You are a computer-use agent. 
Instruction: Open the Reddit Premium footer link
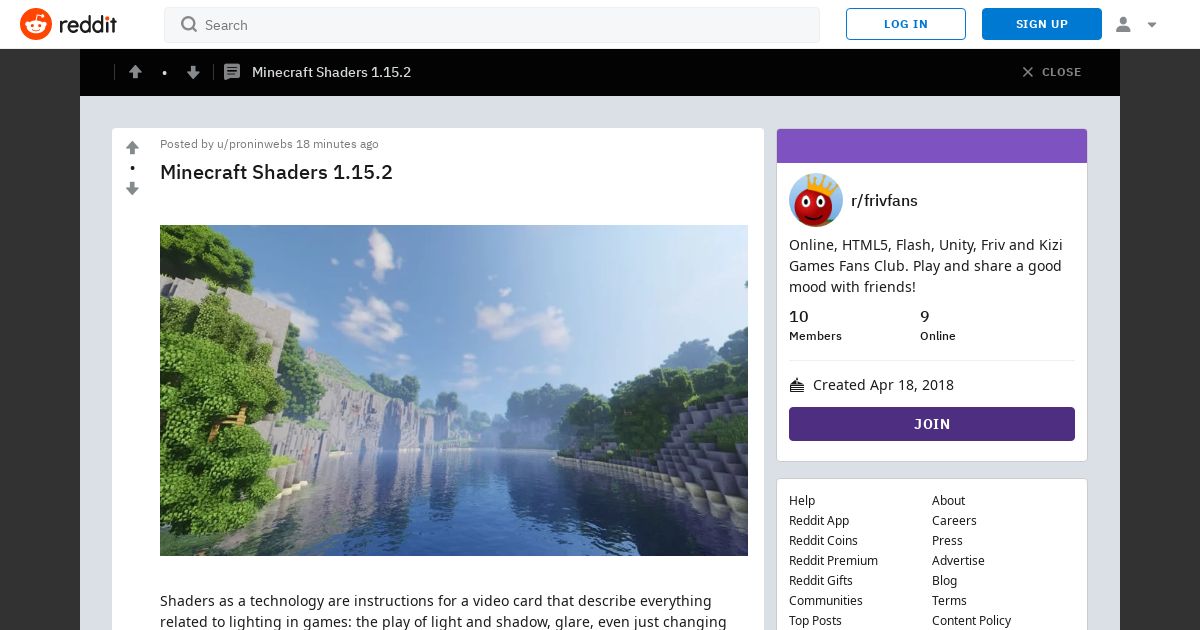(x=833, y=560)
